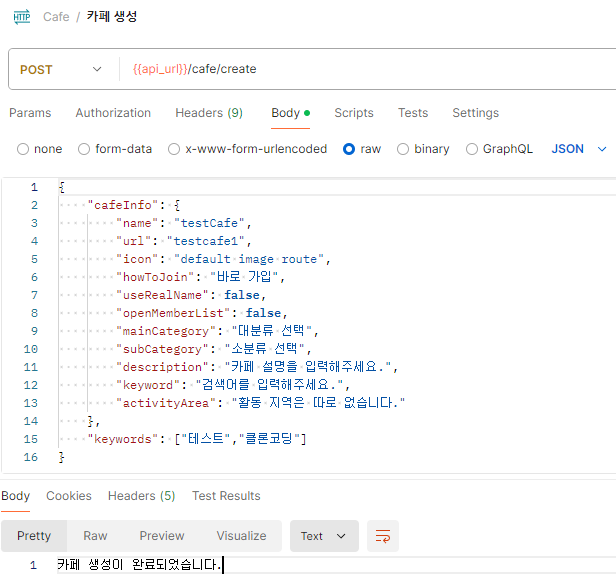Click line number 16 in editor gutter

coord(31,457)
